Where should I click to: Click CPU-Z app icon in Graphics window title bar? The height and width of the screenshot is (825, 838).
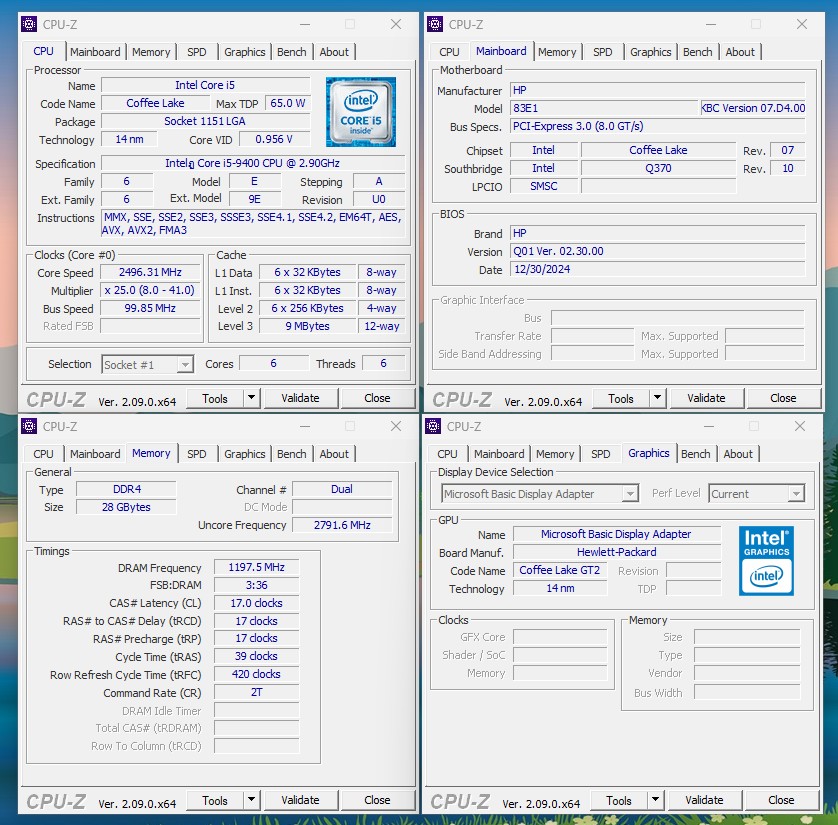point(433,426)
